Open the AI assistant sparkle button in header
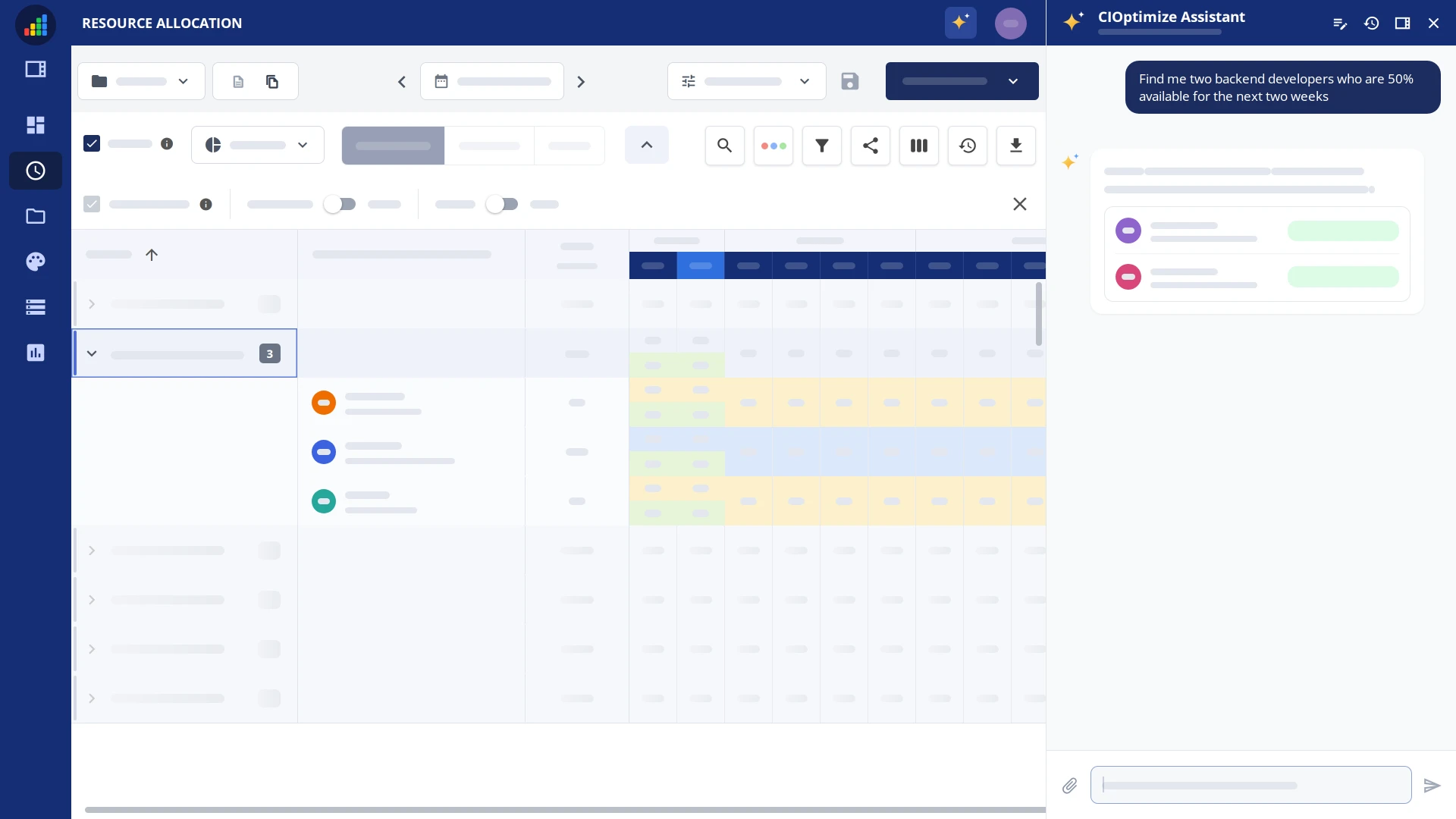1456x819 pixels. tap(960, 23)
